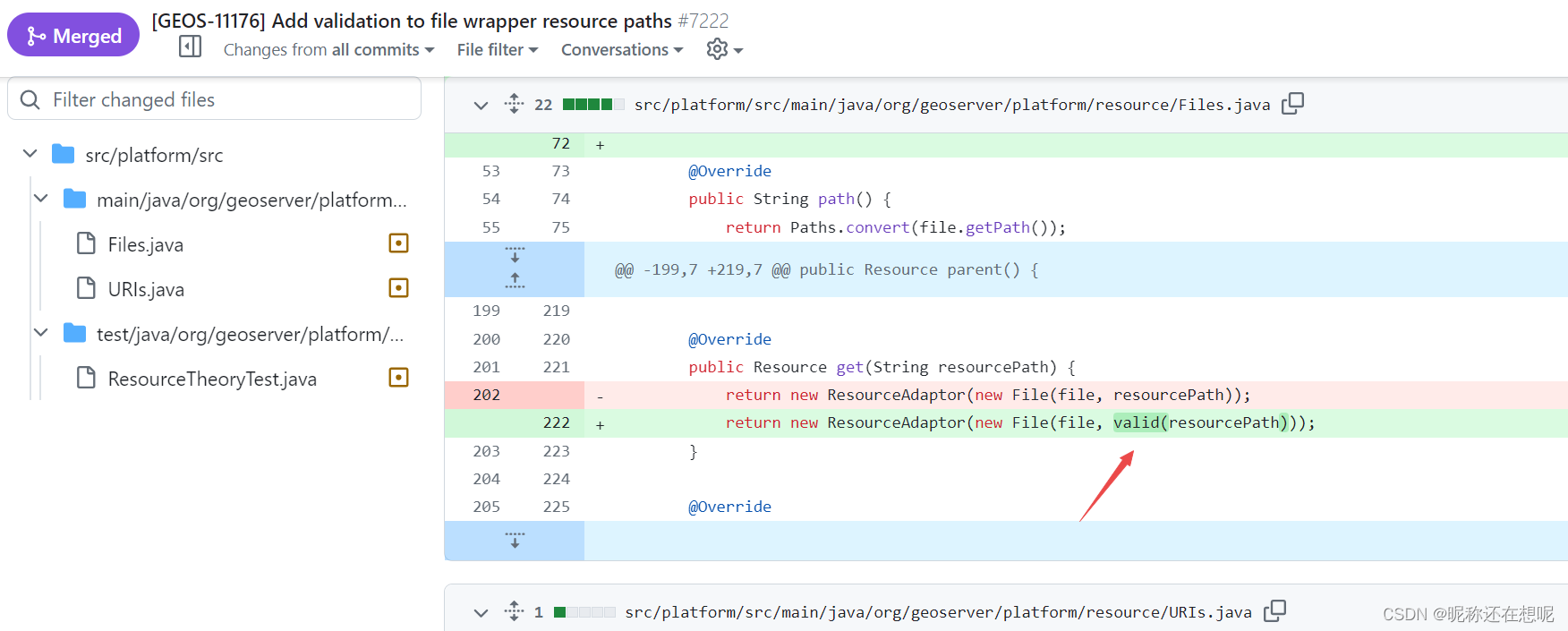Select added line number 222

point(557,422)
